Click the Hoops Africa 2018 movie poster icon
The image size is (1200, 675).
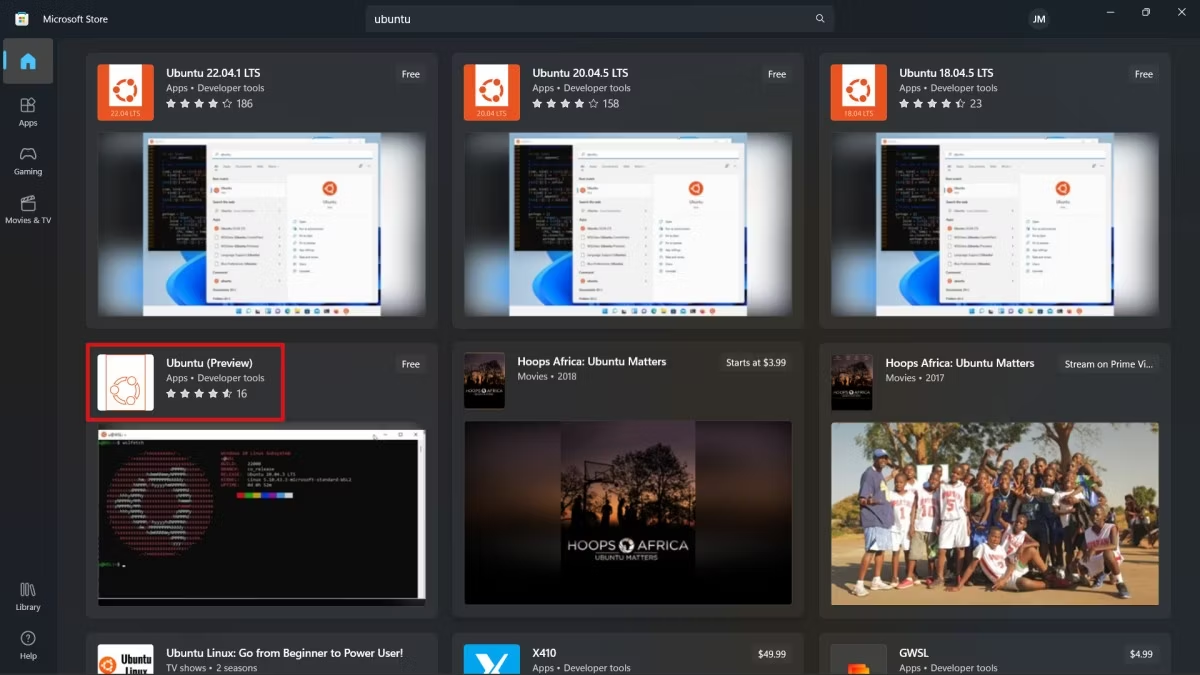[x=484, y=381]
